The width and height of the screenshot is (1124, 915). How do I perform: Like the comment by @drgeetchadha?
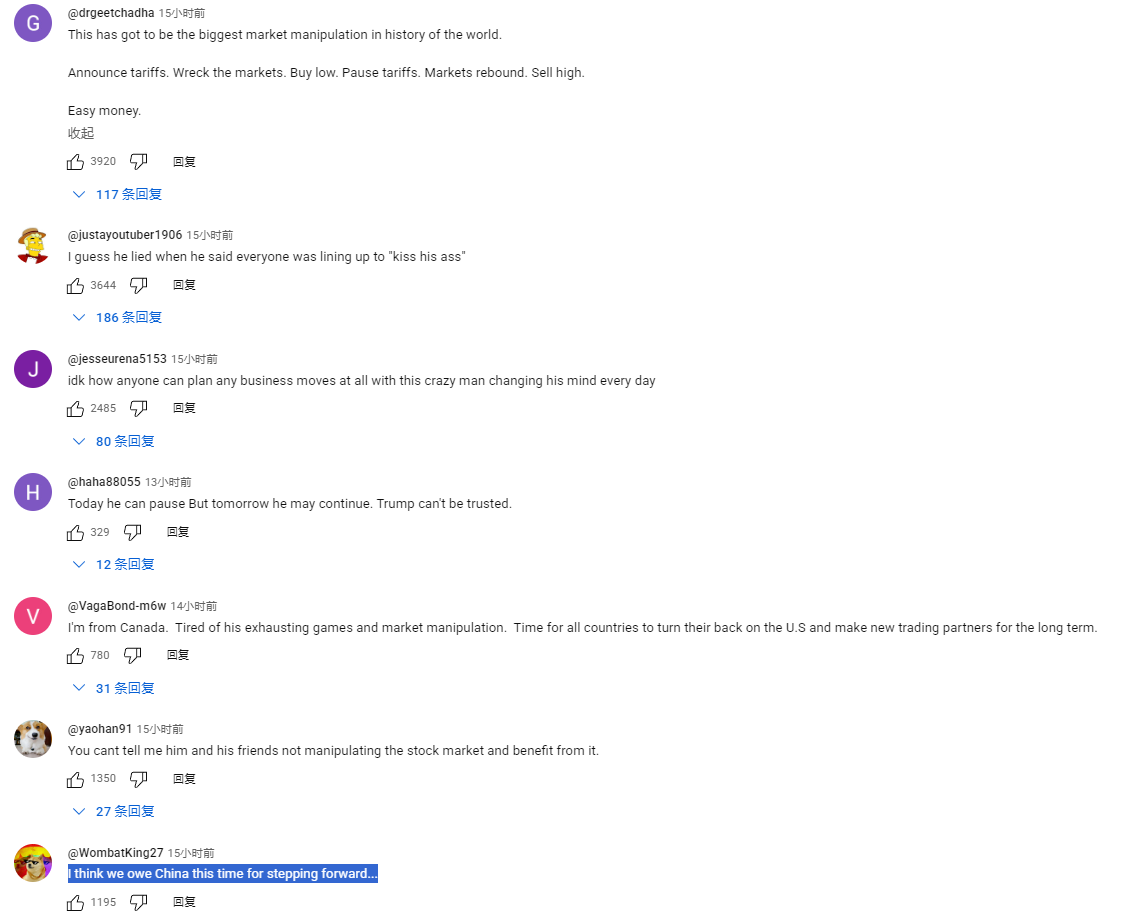tap(76, 162)
